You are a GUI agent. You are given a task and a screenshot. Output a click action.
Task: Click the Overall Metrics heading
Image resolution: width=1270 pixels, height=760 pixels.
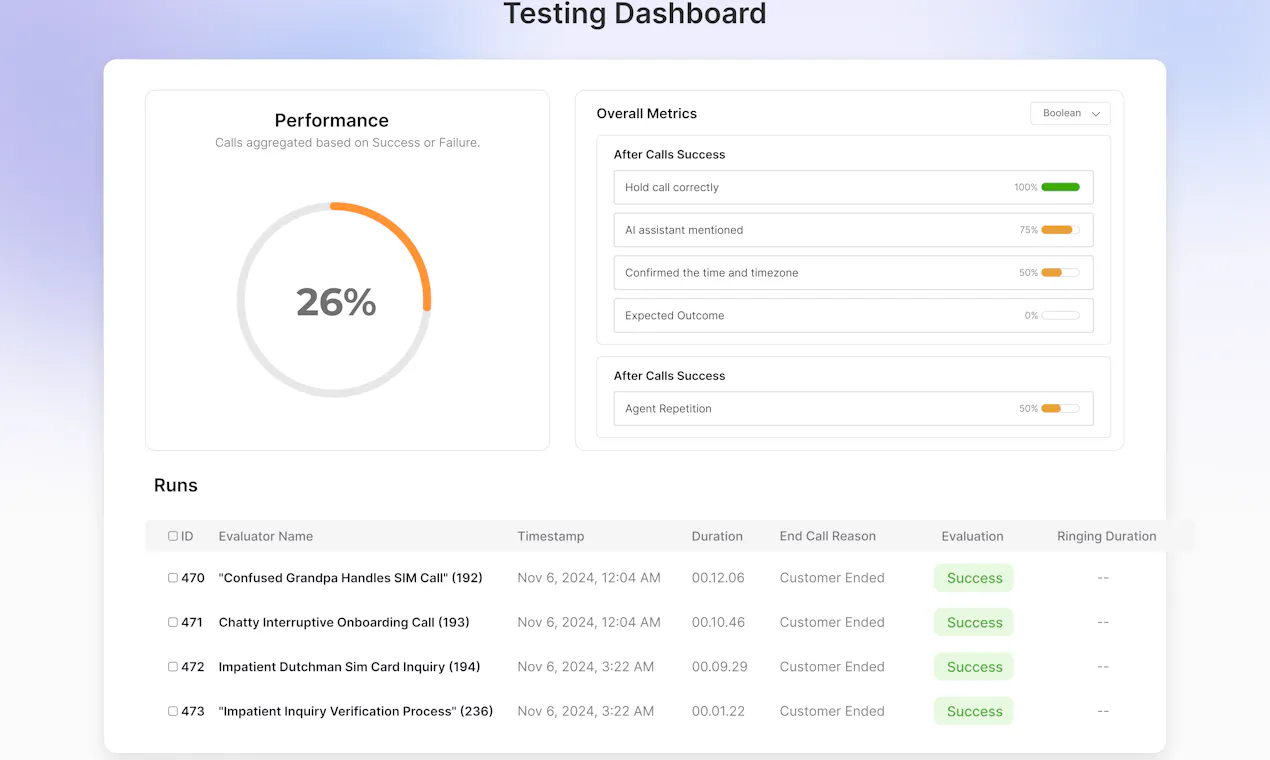point(647,114)
